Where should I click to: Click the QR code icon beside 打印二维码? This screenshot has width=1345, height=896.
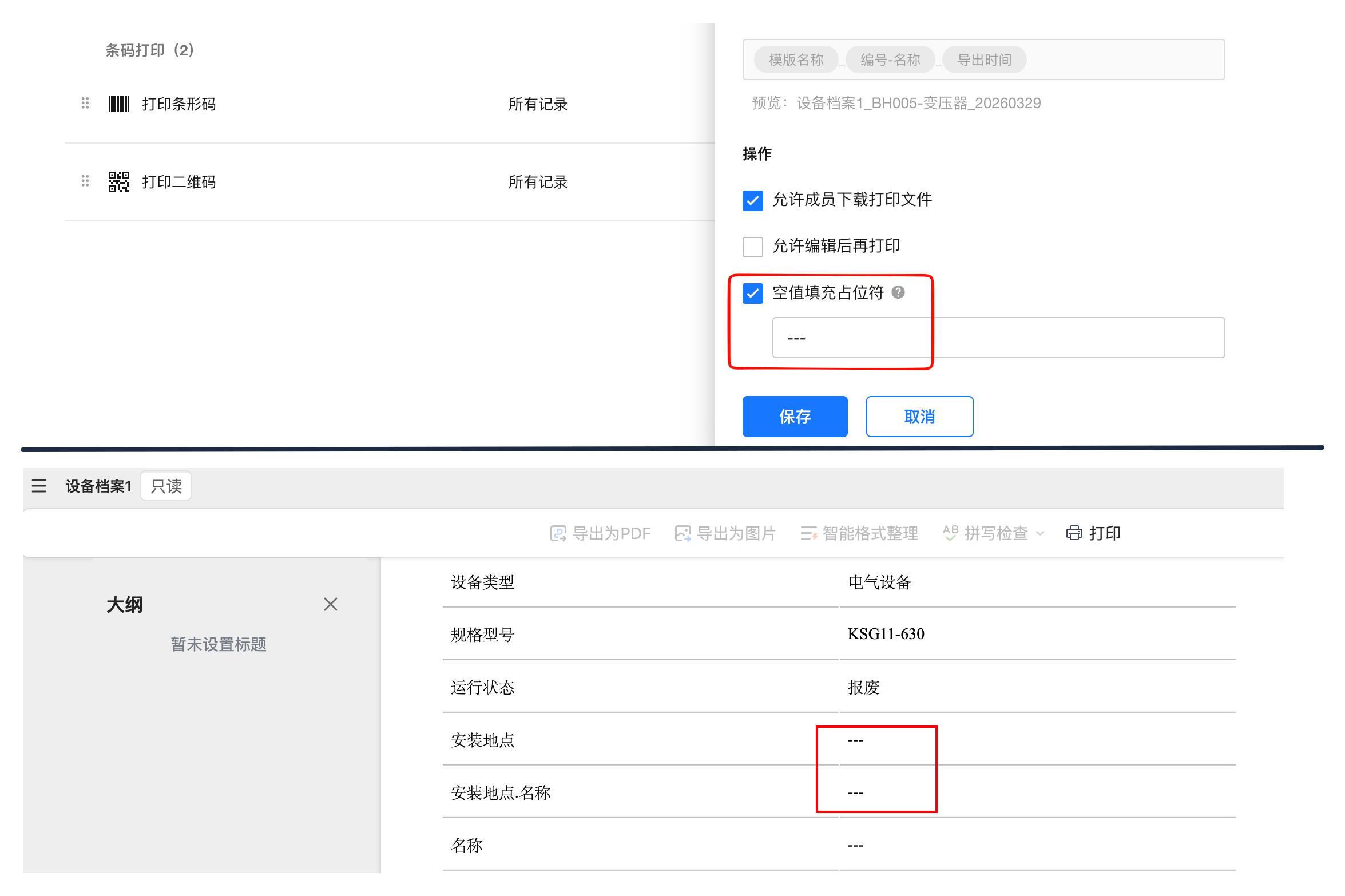click(119, 182)
